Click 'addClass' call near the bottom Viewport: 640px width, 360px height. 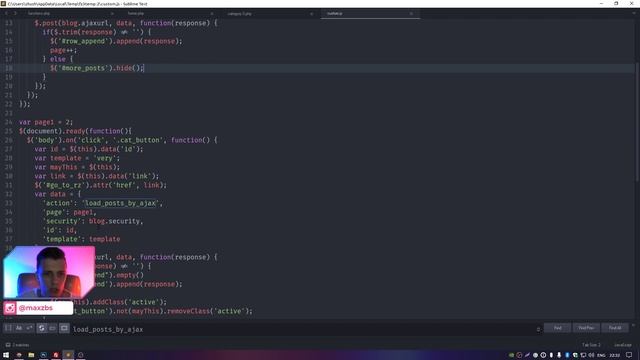point(108,302)
